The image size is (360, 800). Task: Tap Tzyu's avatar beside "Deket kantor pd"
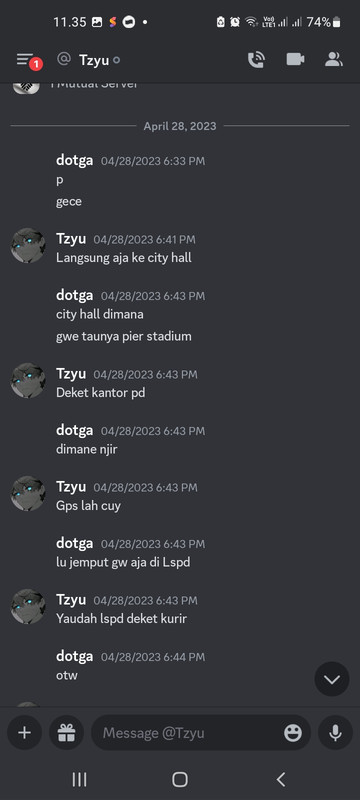coord(28,381)
